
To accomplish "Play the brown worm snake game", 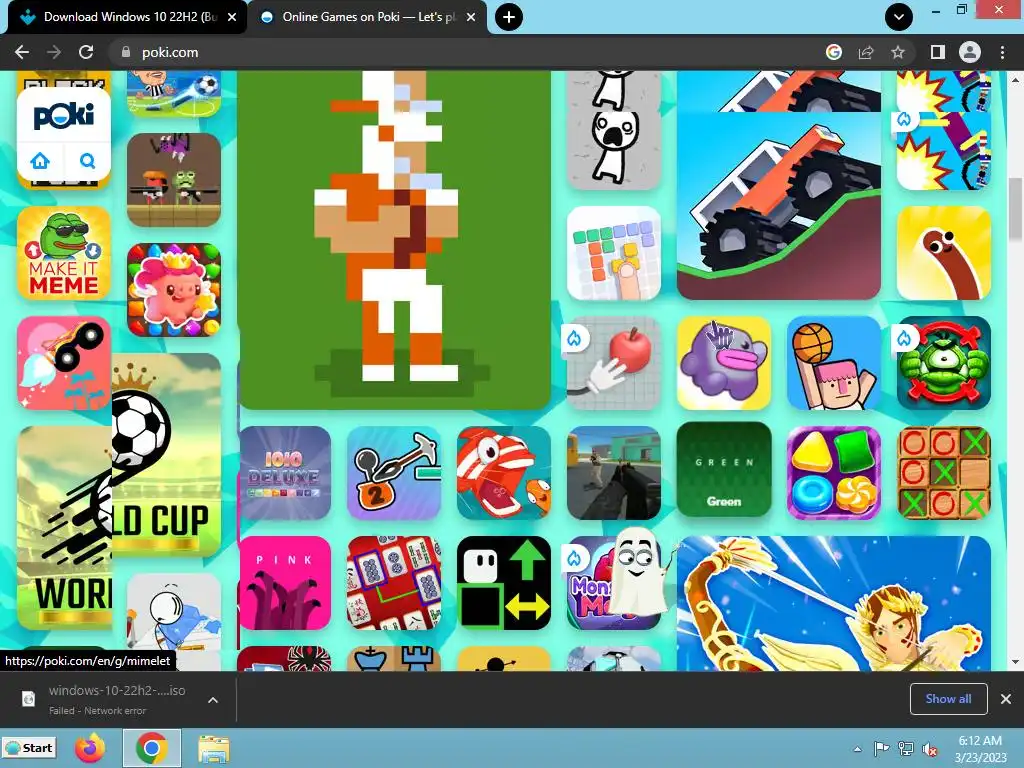I will [x=944, y=253].
